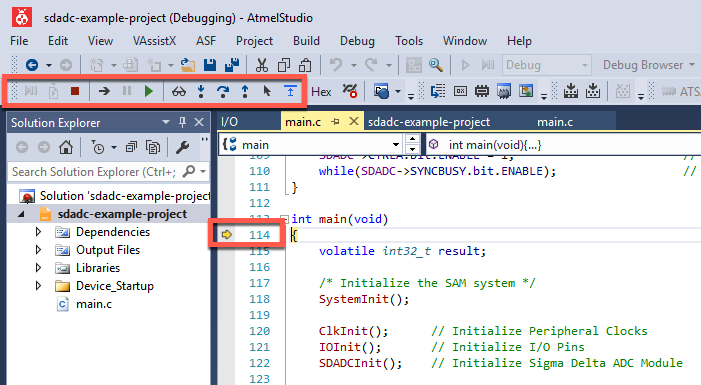This screenshot has width=701, height=385.
Task: Open Registers view icon
Action: pos(460,91)
